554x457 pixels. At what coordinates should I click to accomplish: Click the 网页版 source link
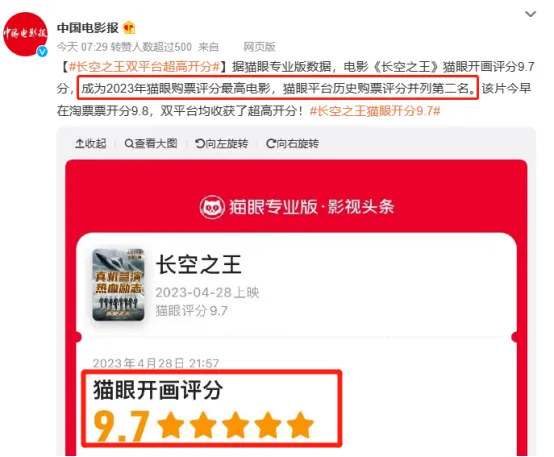tap(259, 47)
